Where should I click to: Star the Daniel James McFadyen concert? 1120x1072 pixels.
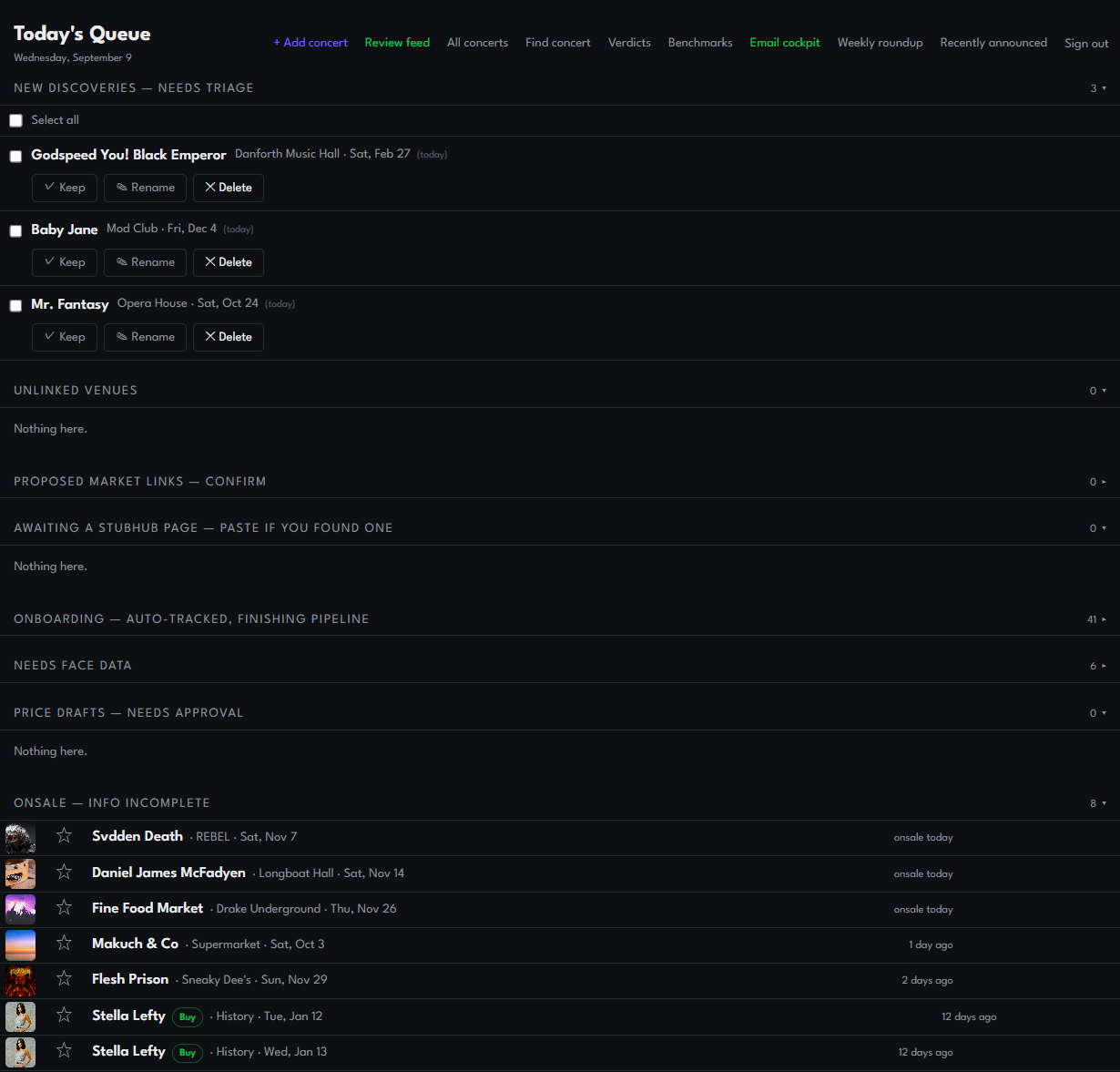coord(64,872)
